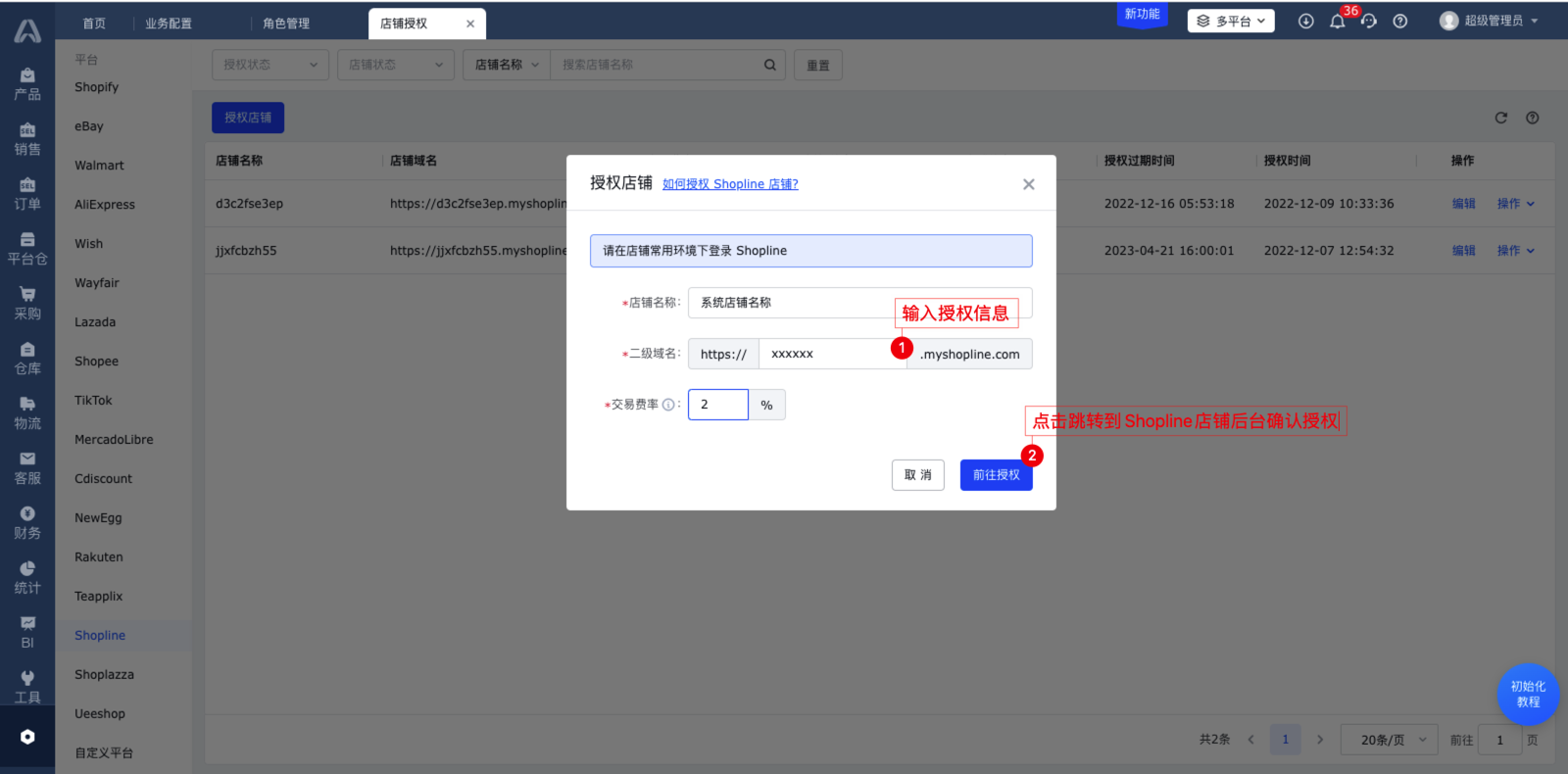
Task: Focus the 店铺名称 input in dialog
Action: pos(860,303)
